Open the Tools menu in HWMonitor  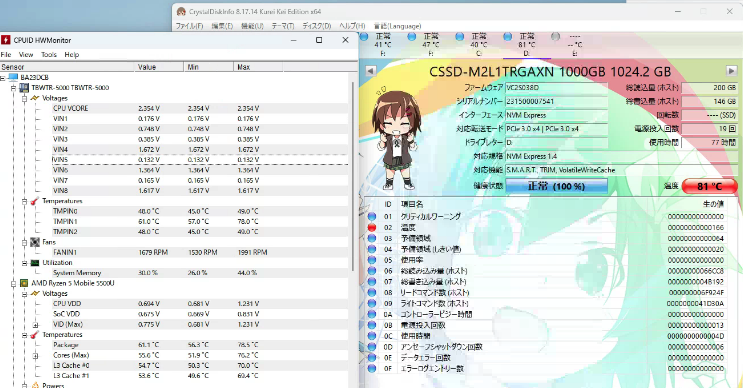48,54
